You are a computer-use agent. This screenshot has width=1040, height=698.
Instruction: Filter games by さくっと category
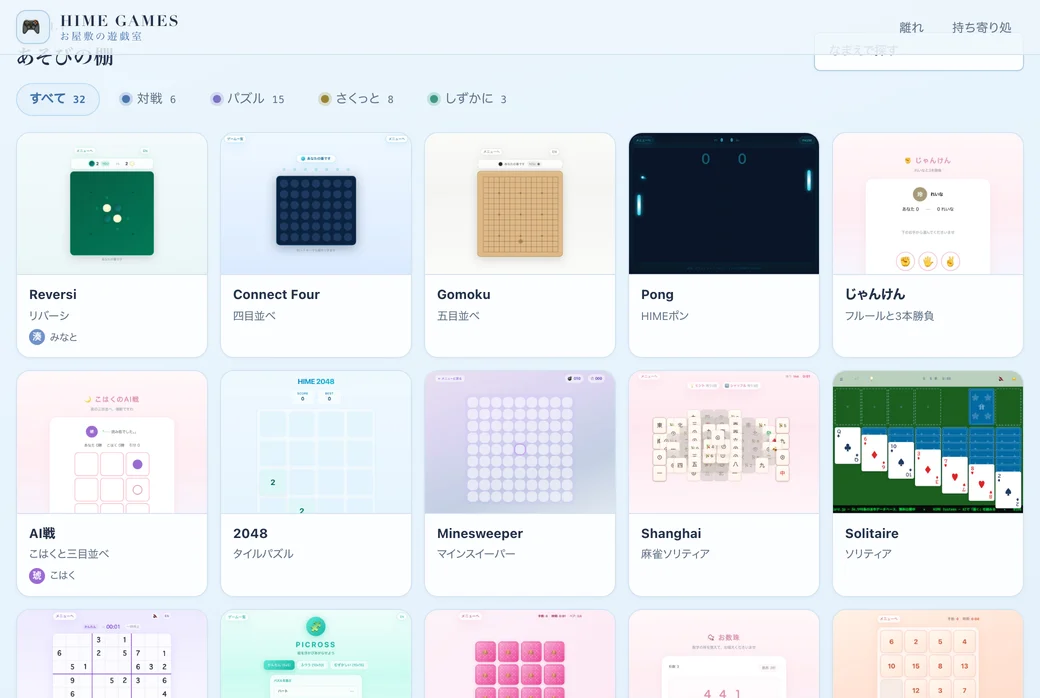click(x=356, y=99)
